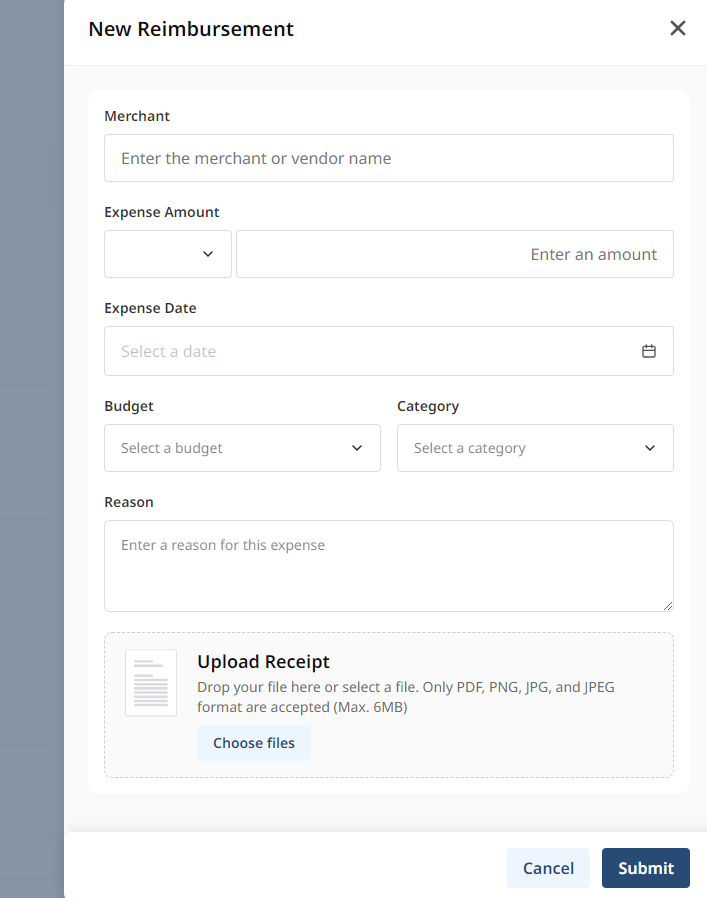Screen dimensions: 707x898
Task: Click the Upload Receipt heading
Action: tap(264, 661)
